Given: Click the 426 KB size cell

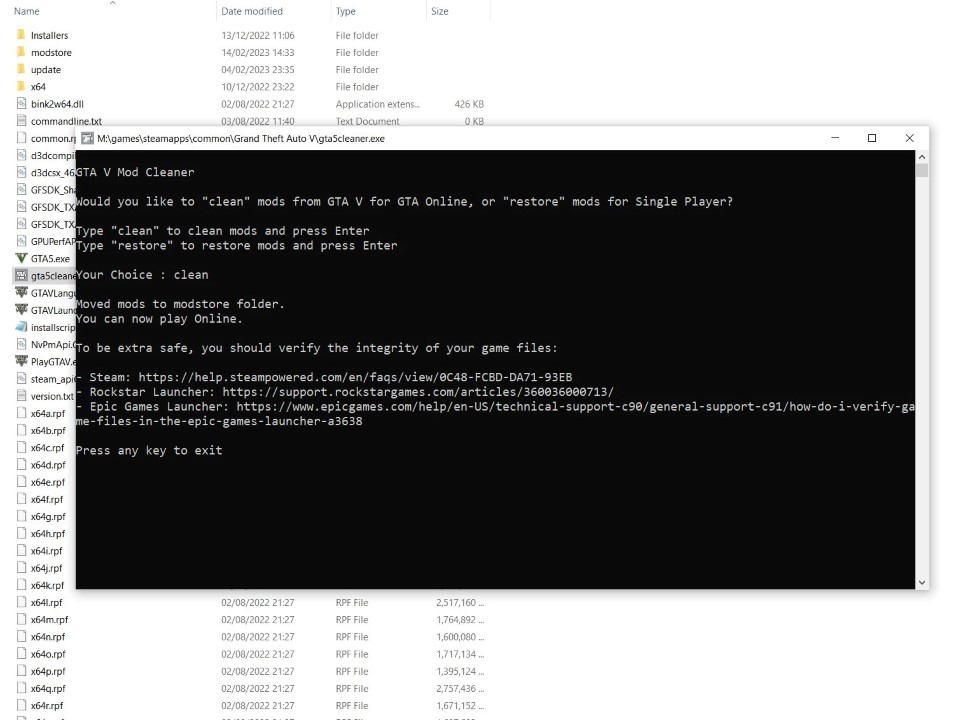Looking at the screenshot, I should click(469, 104).
